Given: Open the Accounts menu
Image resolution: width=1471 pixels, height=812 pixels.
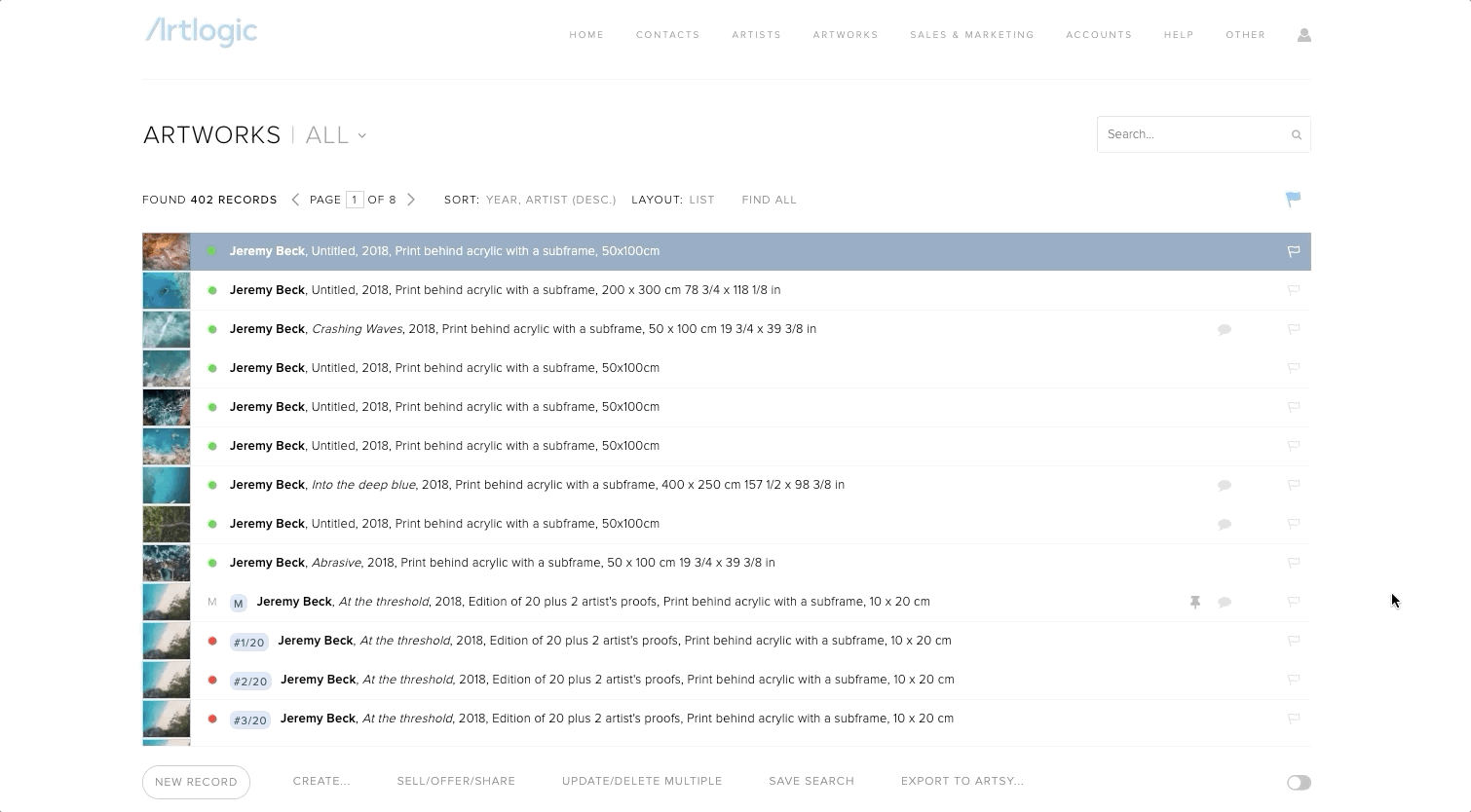Looking at the screenshot, I should [x=1099, y=35].
